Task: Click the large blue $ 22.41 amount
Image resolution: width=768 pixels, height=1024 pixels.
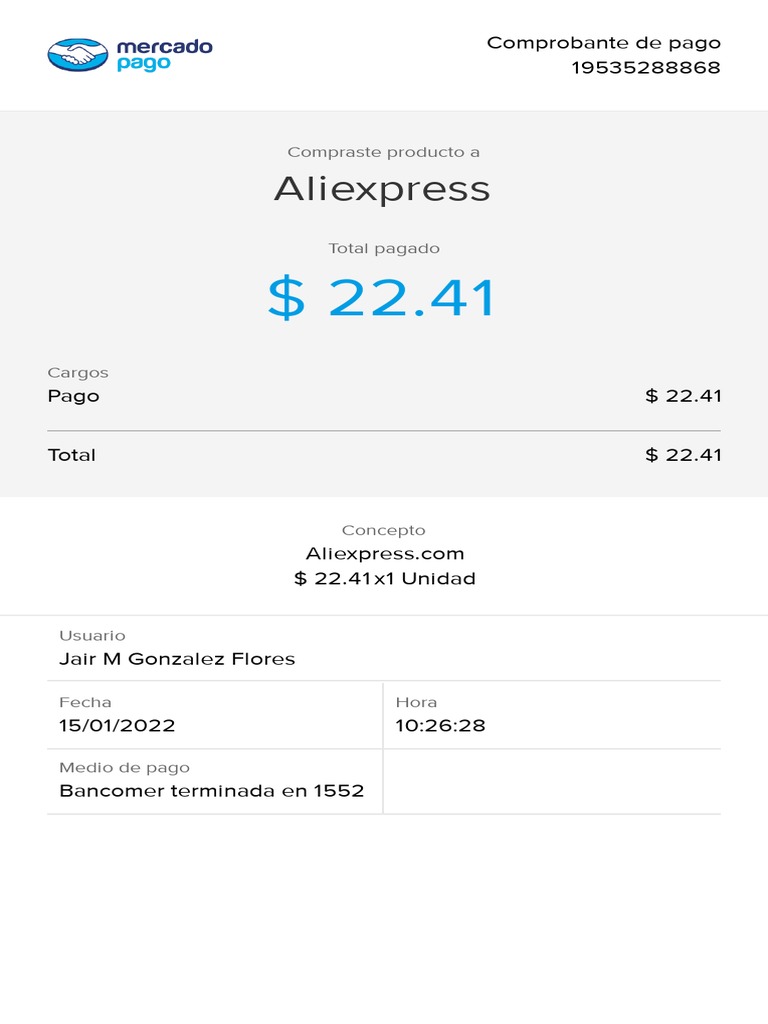Action: 383,298
